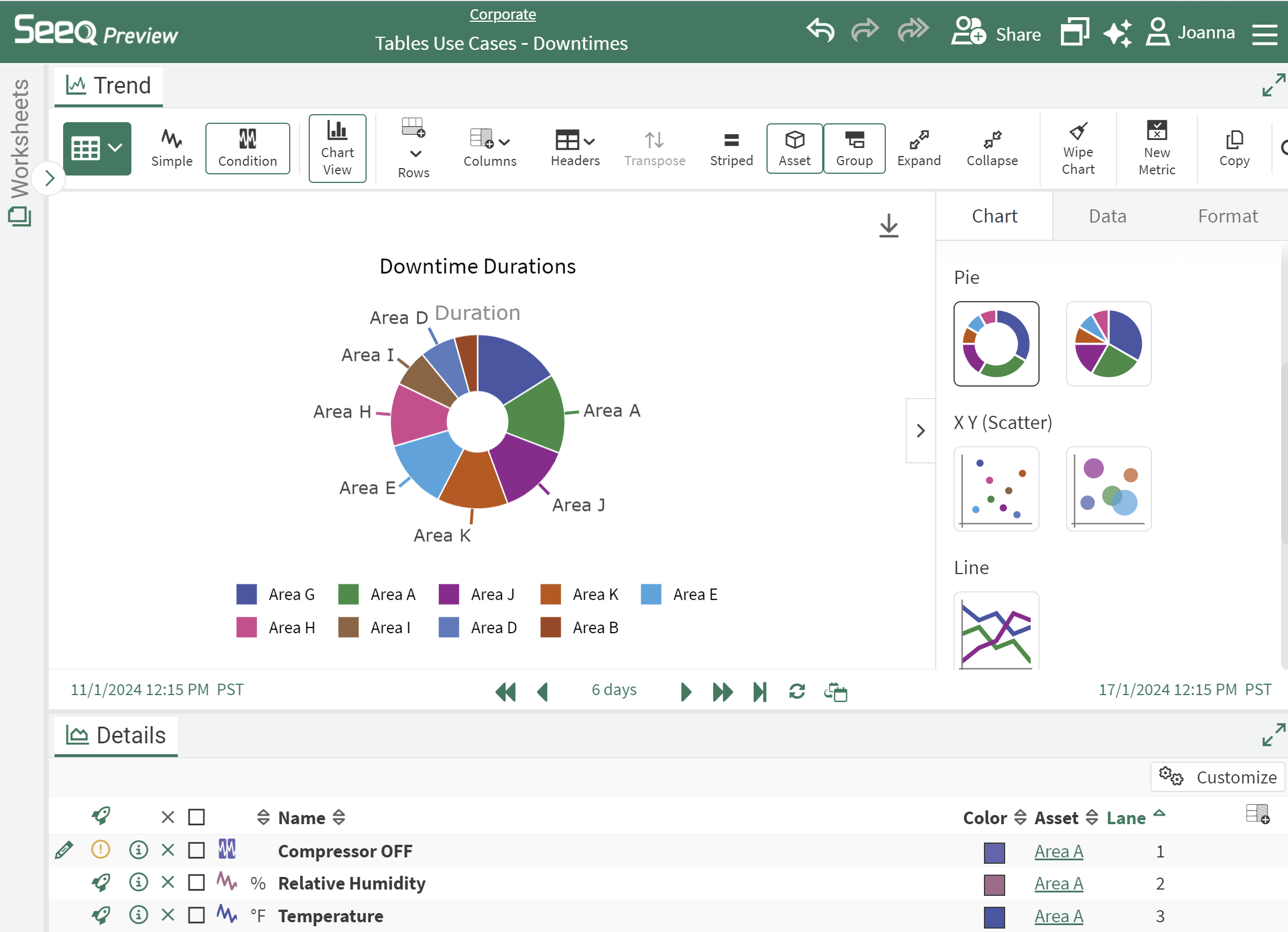1288x932 pixels.
Task: Click Wipe Chart
Action: coord(1078,149)
